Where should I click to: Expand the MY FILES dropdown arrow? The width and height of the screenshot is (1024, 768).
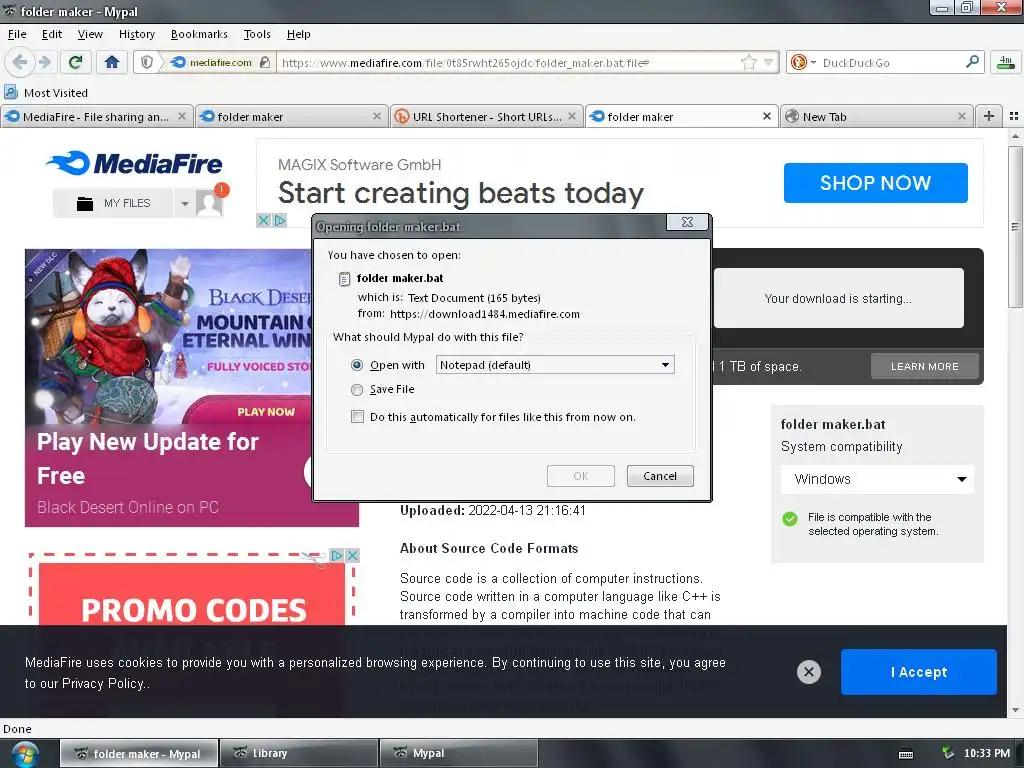tap(185, 204)
